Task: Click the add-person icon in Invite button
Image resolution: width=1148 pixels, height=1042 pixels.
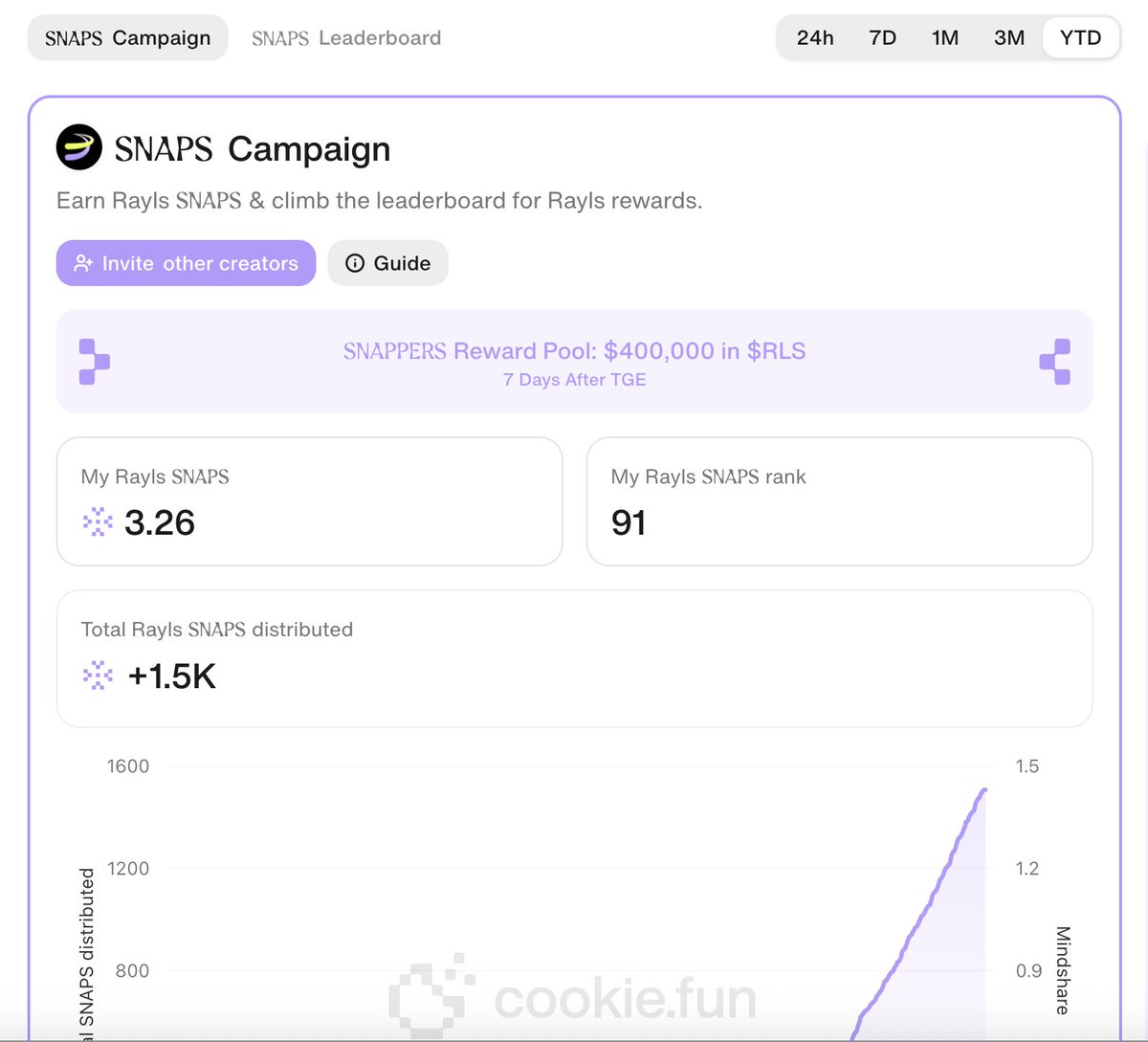Action: 83,263
